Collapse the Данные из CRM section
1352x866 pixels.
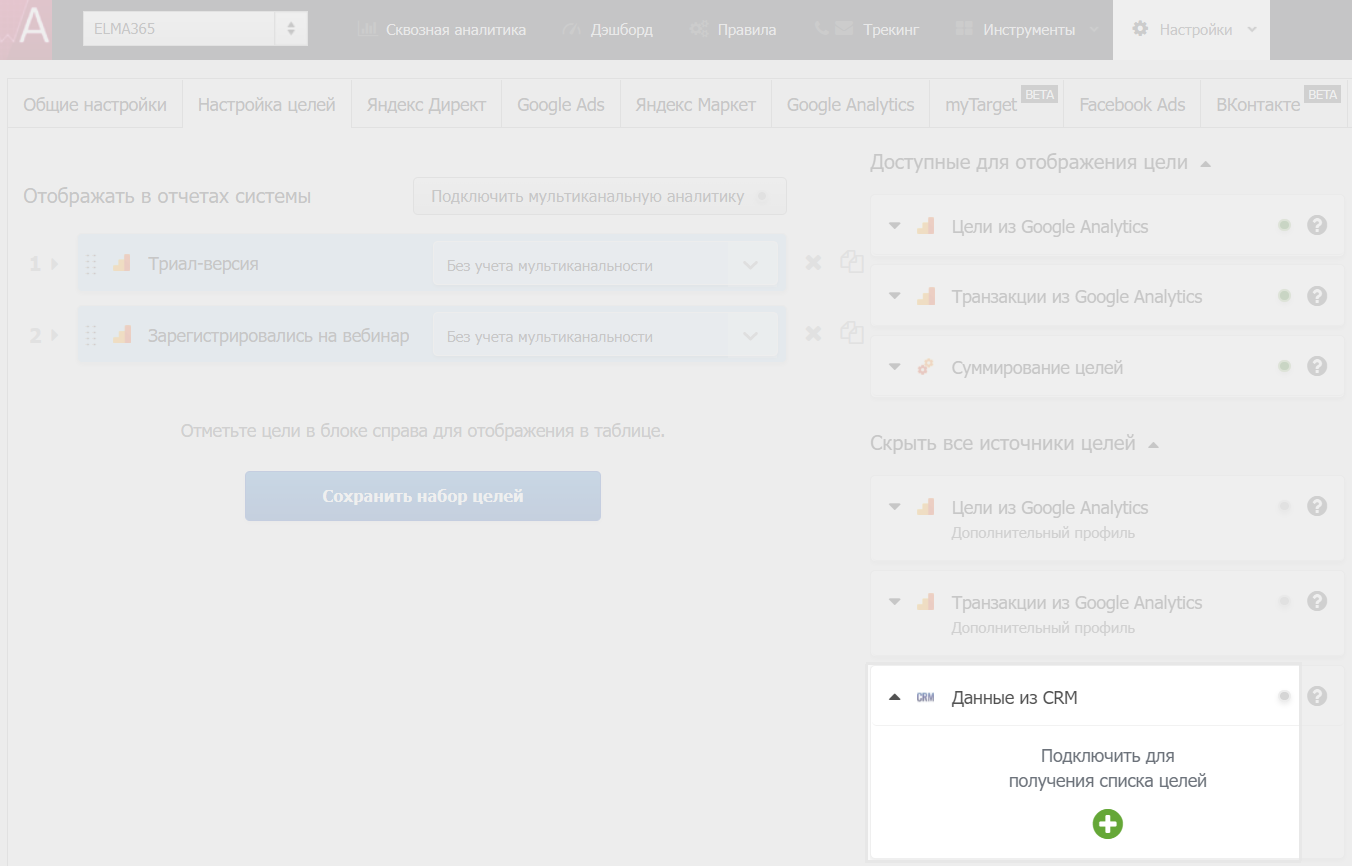895,697
